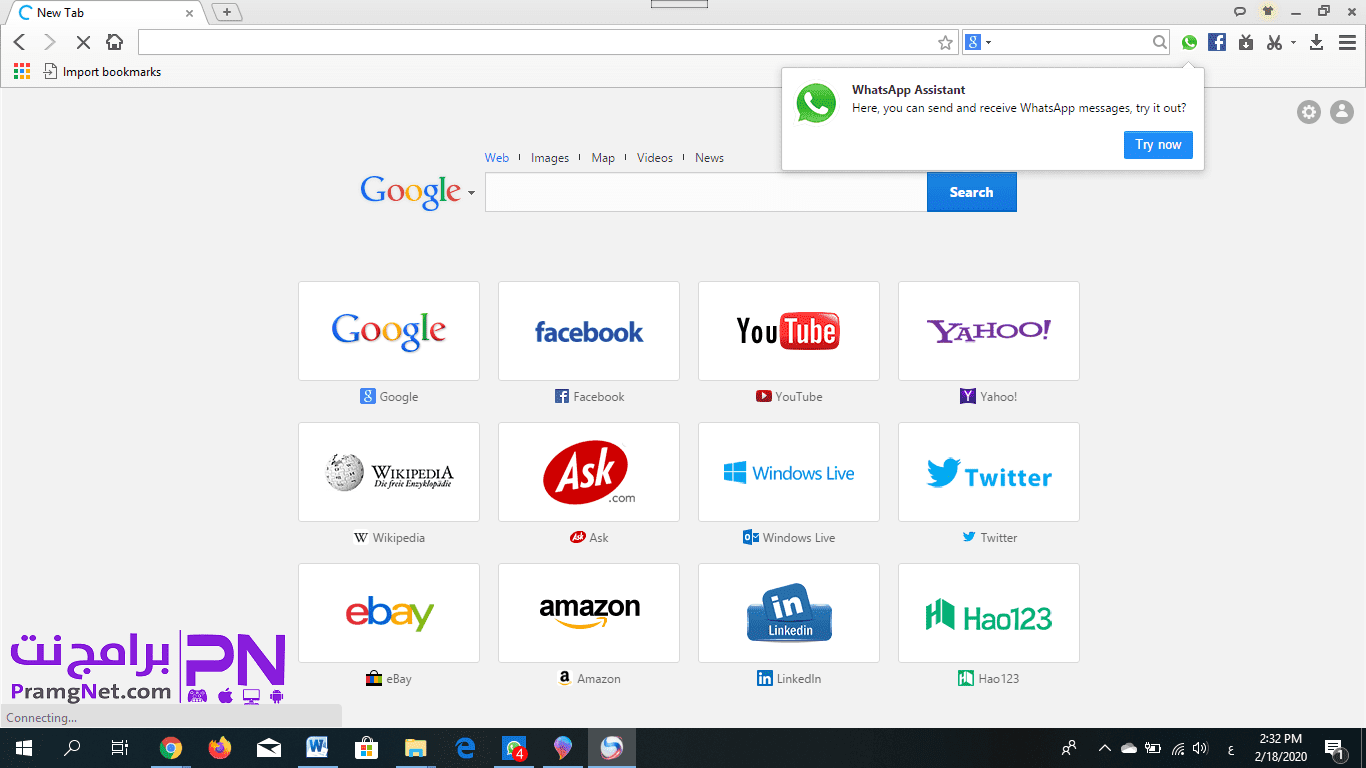Open Firefox from the taskbar
The width and height of the screenshot is (1366, 768).
pos(219,748)
